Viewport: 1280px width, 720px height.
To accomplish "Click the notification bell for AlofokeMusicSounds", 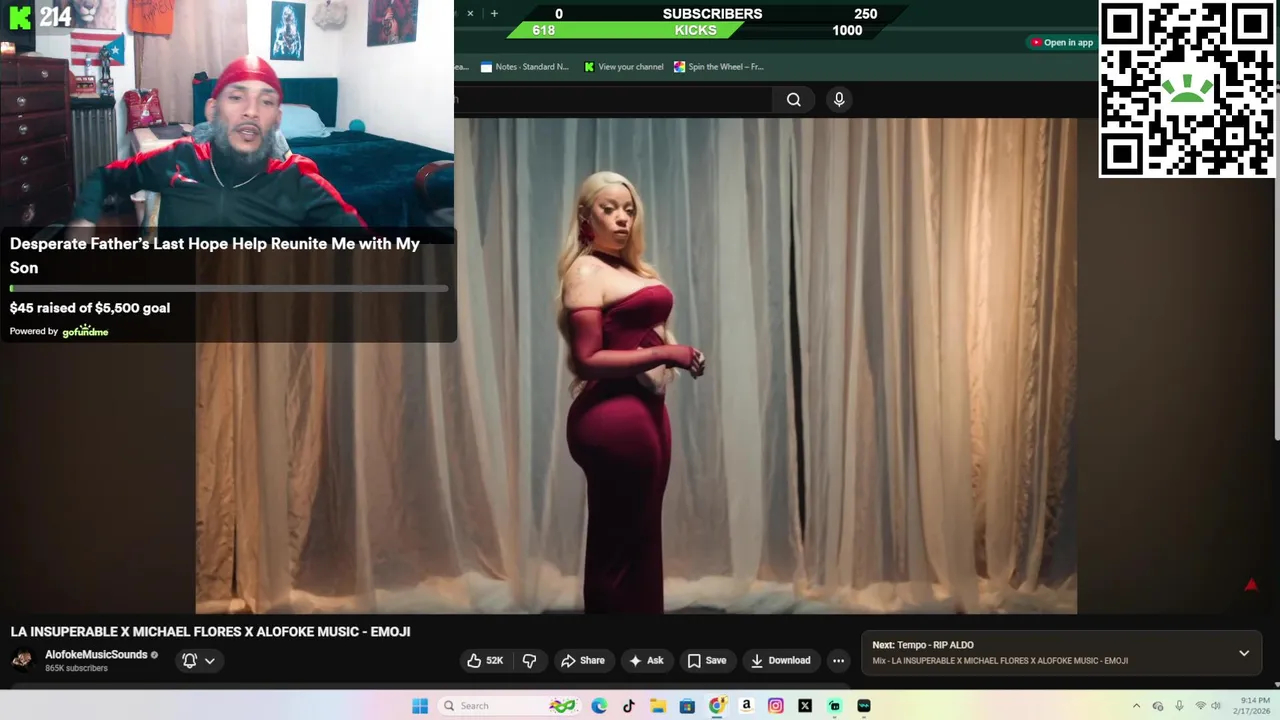I will tap(189, 660).
